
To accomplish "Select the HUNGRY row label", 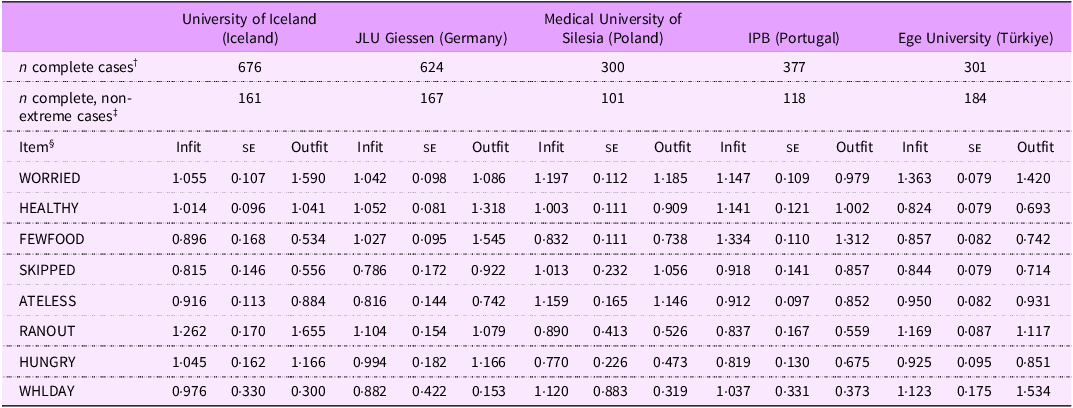I will 47,362.
